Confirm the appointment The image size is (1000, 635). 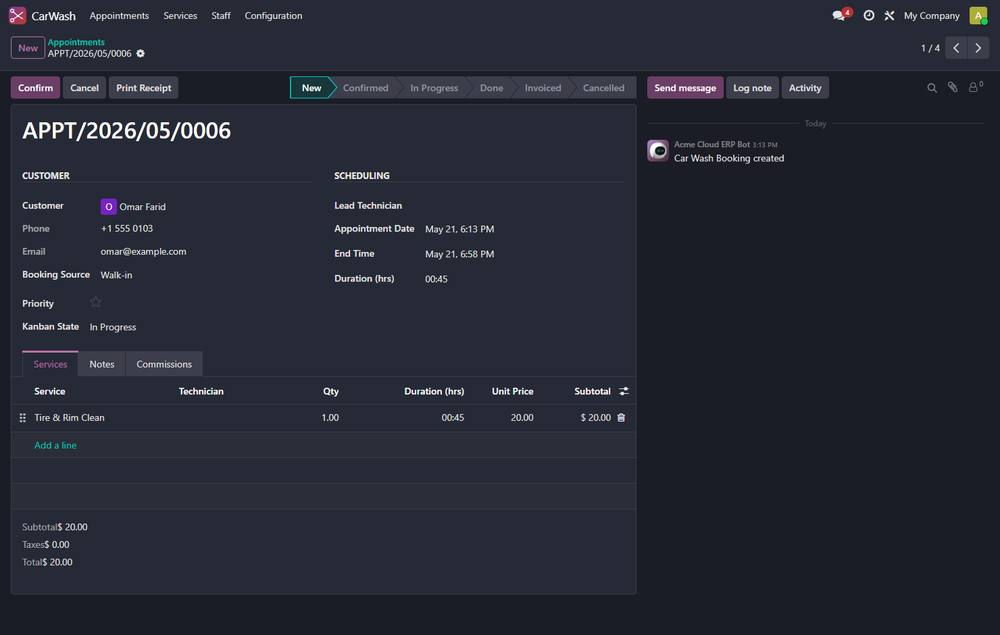[36, 88]
